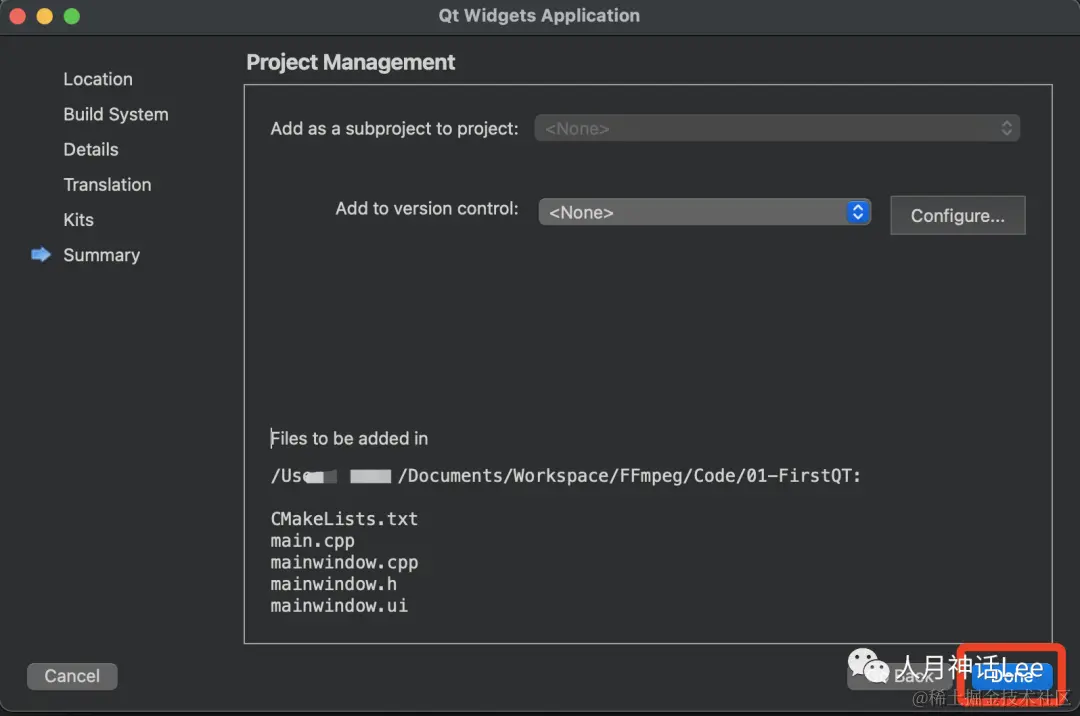Click the Cancel button
Viewport: 1080px width, 716px height.
click(72, 676)
